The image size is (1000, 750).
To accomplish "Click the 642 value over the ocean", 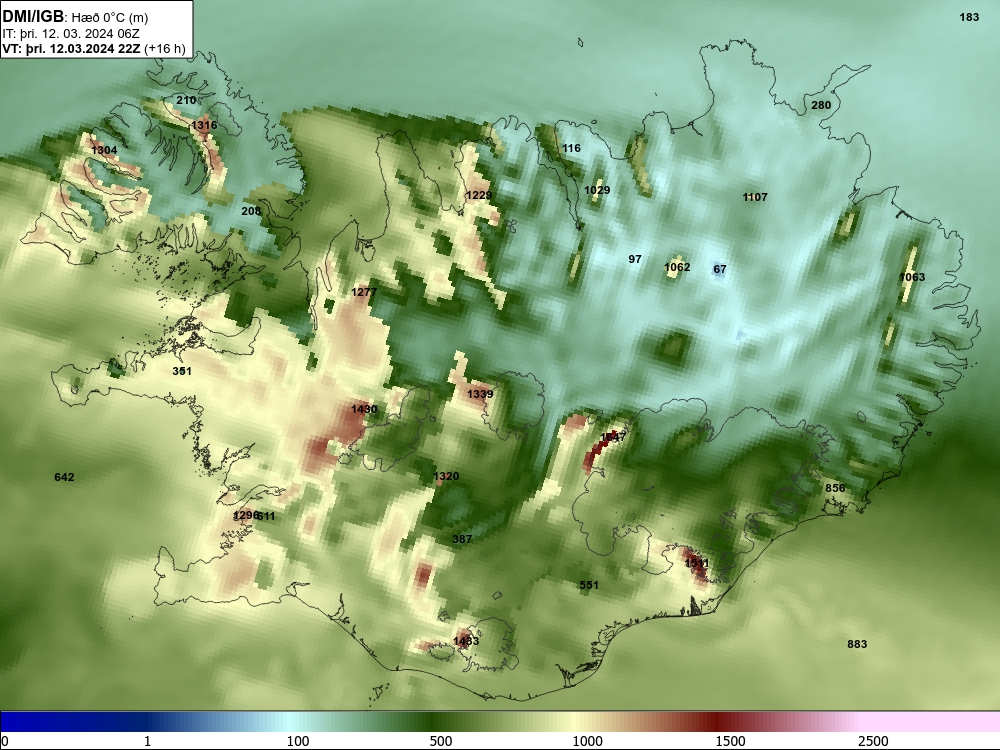I will click(x=64, y=477).
